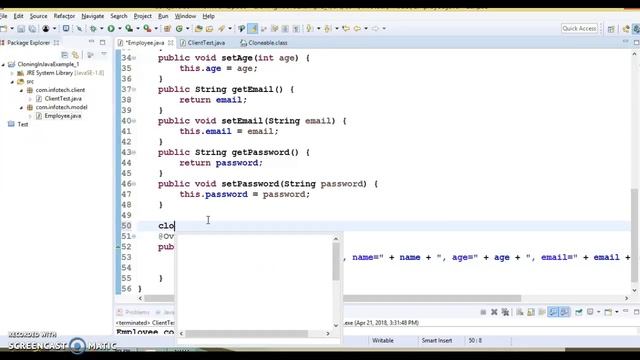The width and height of the screenshot is (640, 360).
Task: Open Debug button dropdown arrow
Action: (x=102, y=29)
